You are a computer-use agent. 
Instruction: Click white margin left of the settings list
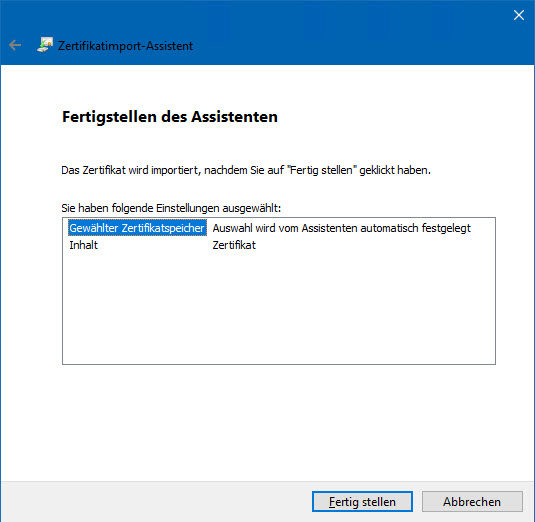[31, 290]
